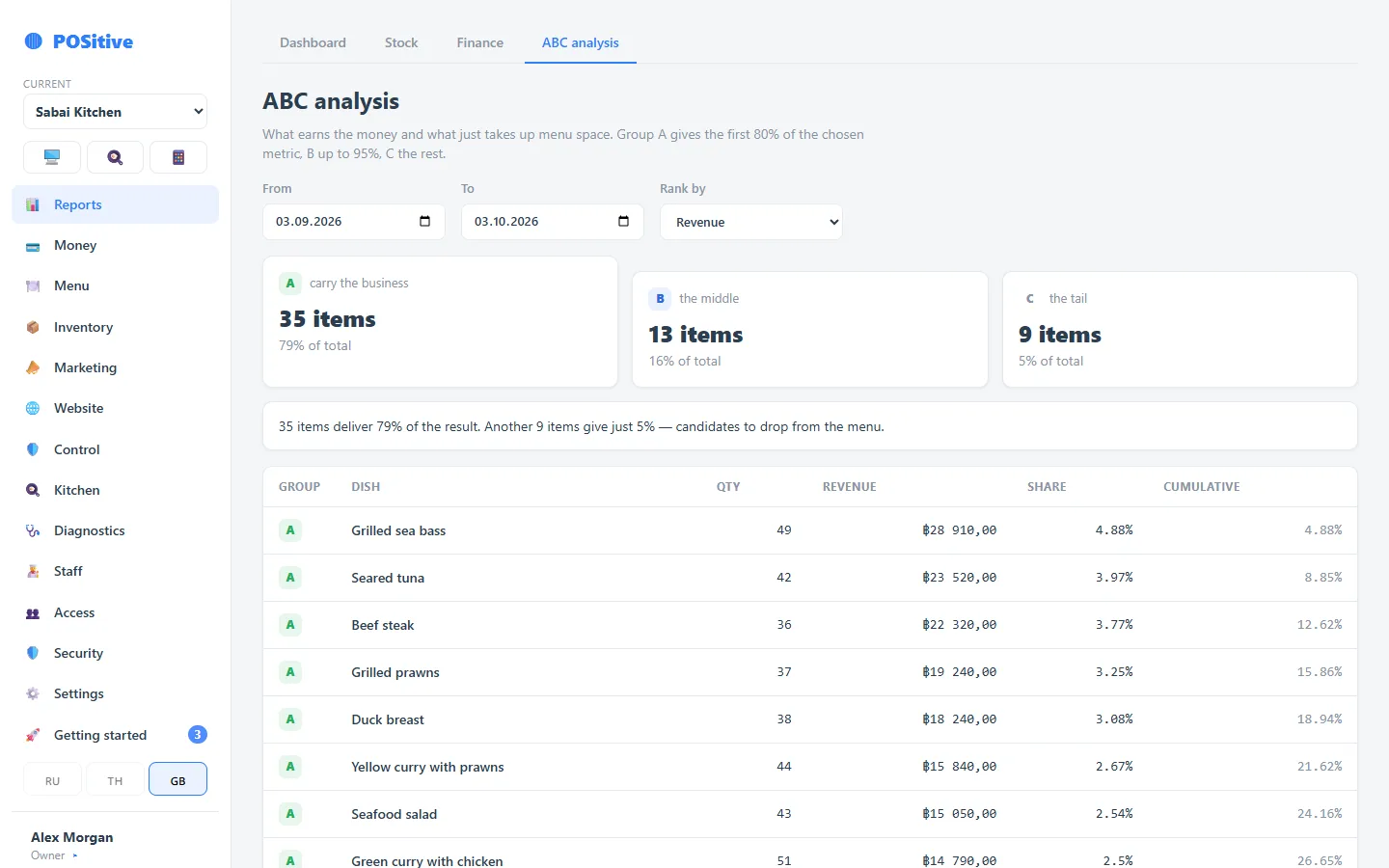Click the Seared tuna dish name
1389x868 pixels.
coord(388,578)
